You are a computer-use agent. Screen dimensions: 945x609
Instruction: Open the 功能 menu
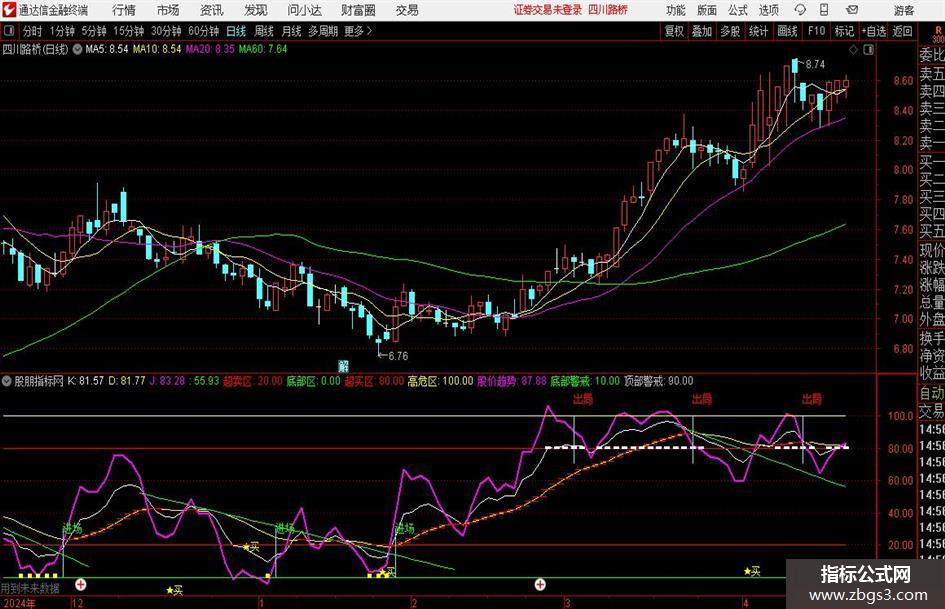point(676,10)
